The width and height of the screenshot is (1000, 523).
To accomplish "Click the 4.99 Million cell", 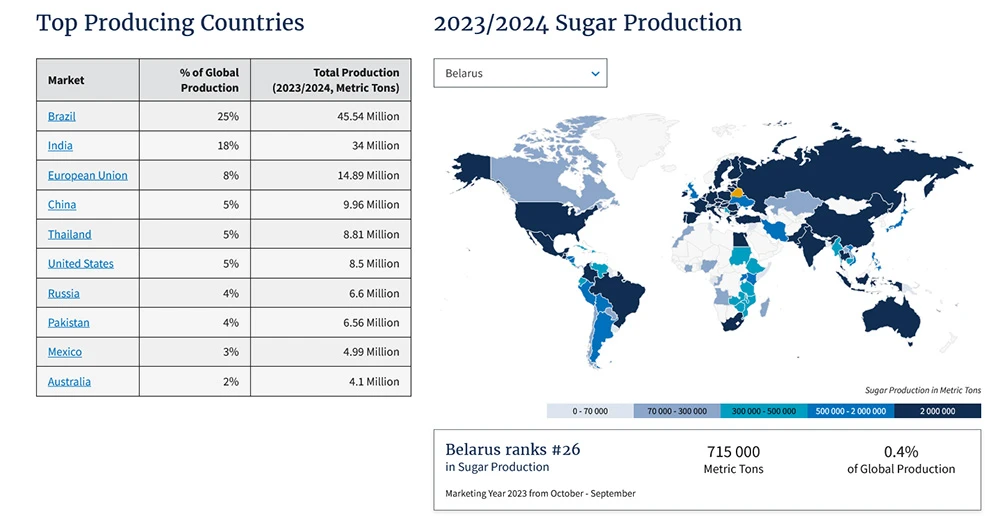I will coord(330,351).
